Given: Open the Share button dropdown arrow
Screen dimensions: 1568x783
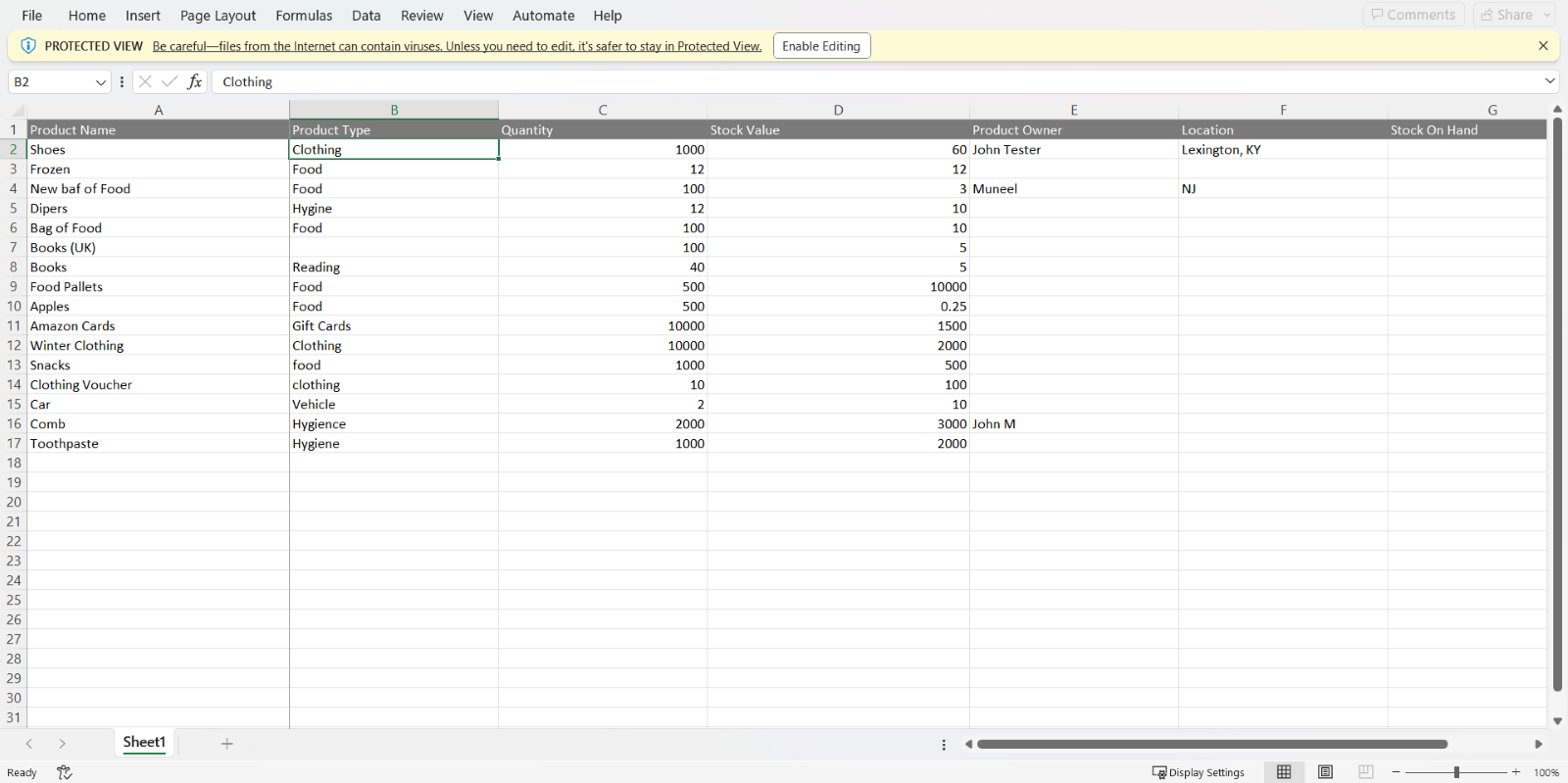Looking at the screenshot, I should (x=1547, y=15).
